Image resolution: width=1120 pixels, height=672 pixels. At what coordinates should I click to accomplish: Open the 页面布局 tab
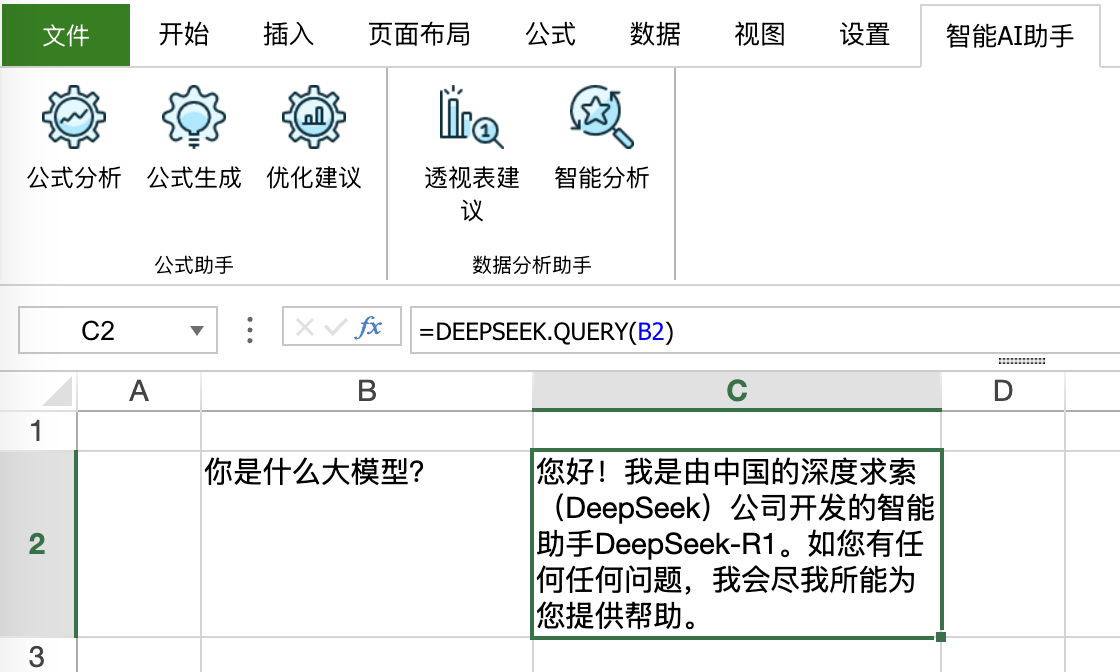pos(419,33)
